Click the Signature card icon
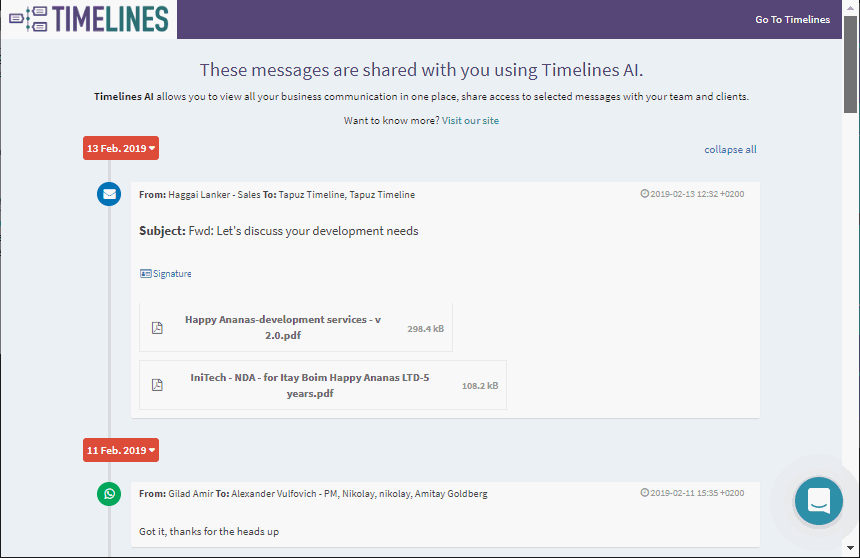The width and height of the screenshot is (860, 558). [x=145, y=273]
